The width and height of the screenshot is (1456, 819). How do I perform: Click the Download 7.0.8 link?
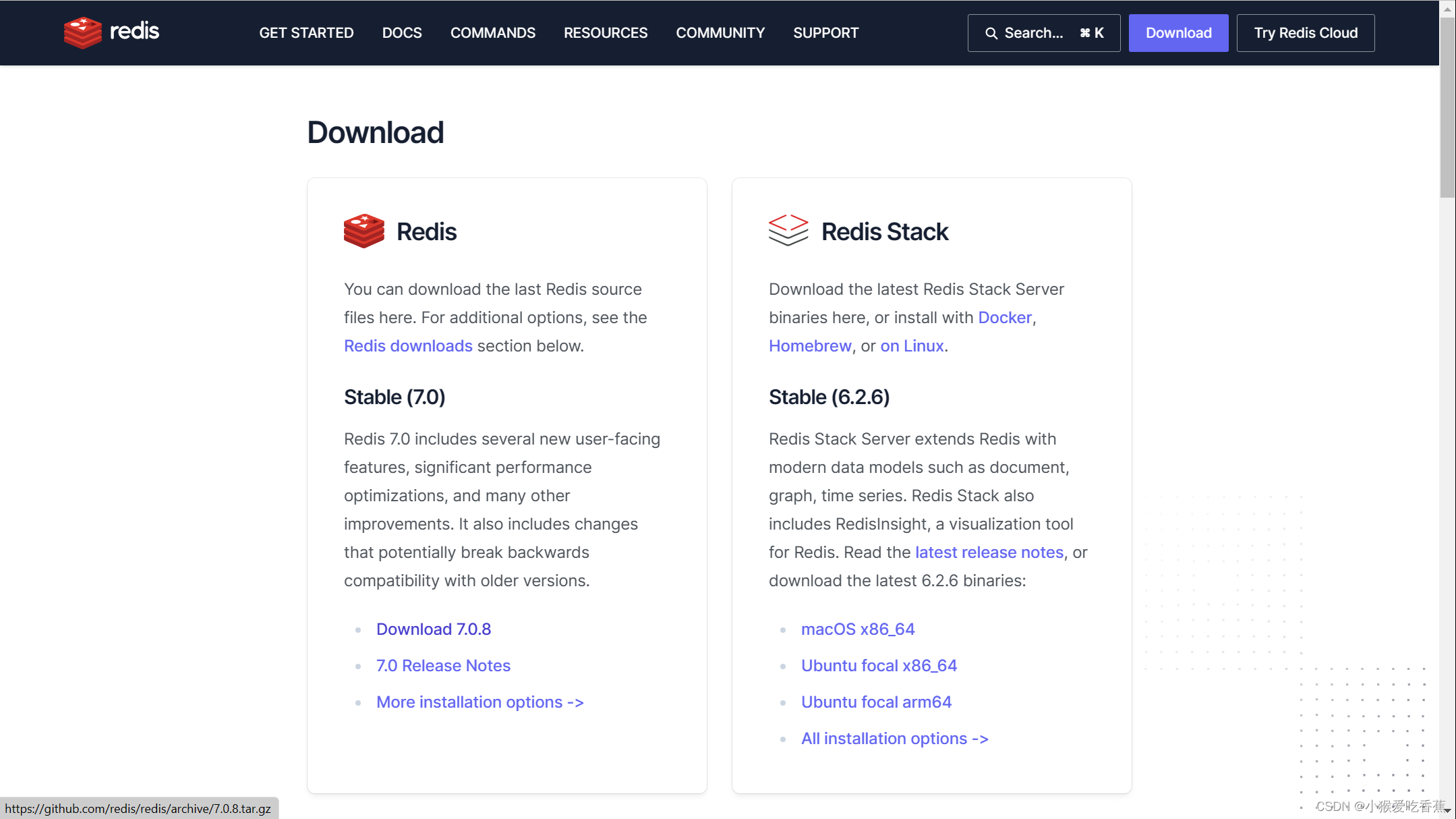point(433,629)
